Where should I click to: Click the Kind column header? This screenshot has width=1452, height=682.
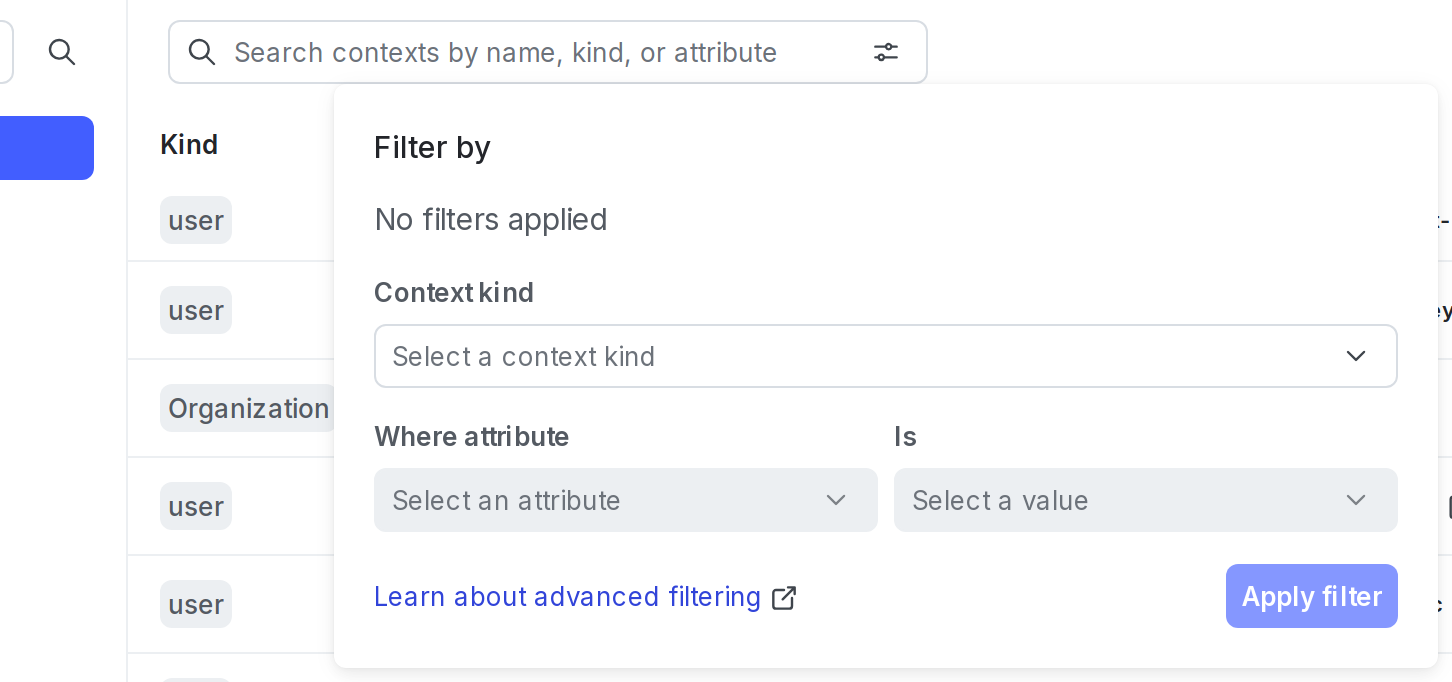tap(189, 144)
